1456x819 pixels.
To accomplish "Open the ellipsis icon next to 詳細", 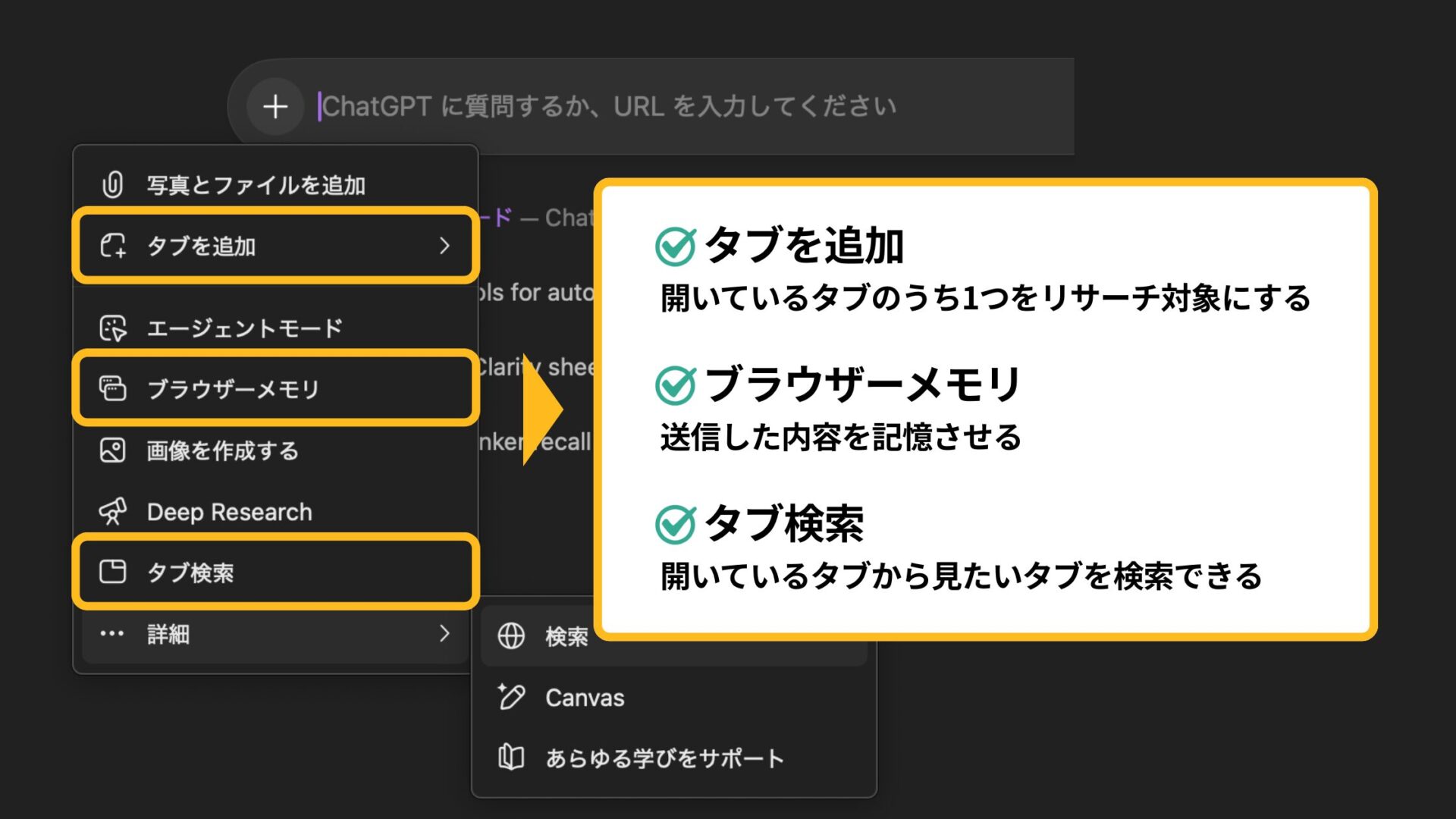I will 112,635.
